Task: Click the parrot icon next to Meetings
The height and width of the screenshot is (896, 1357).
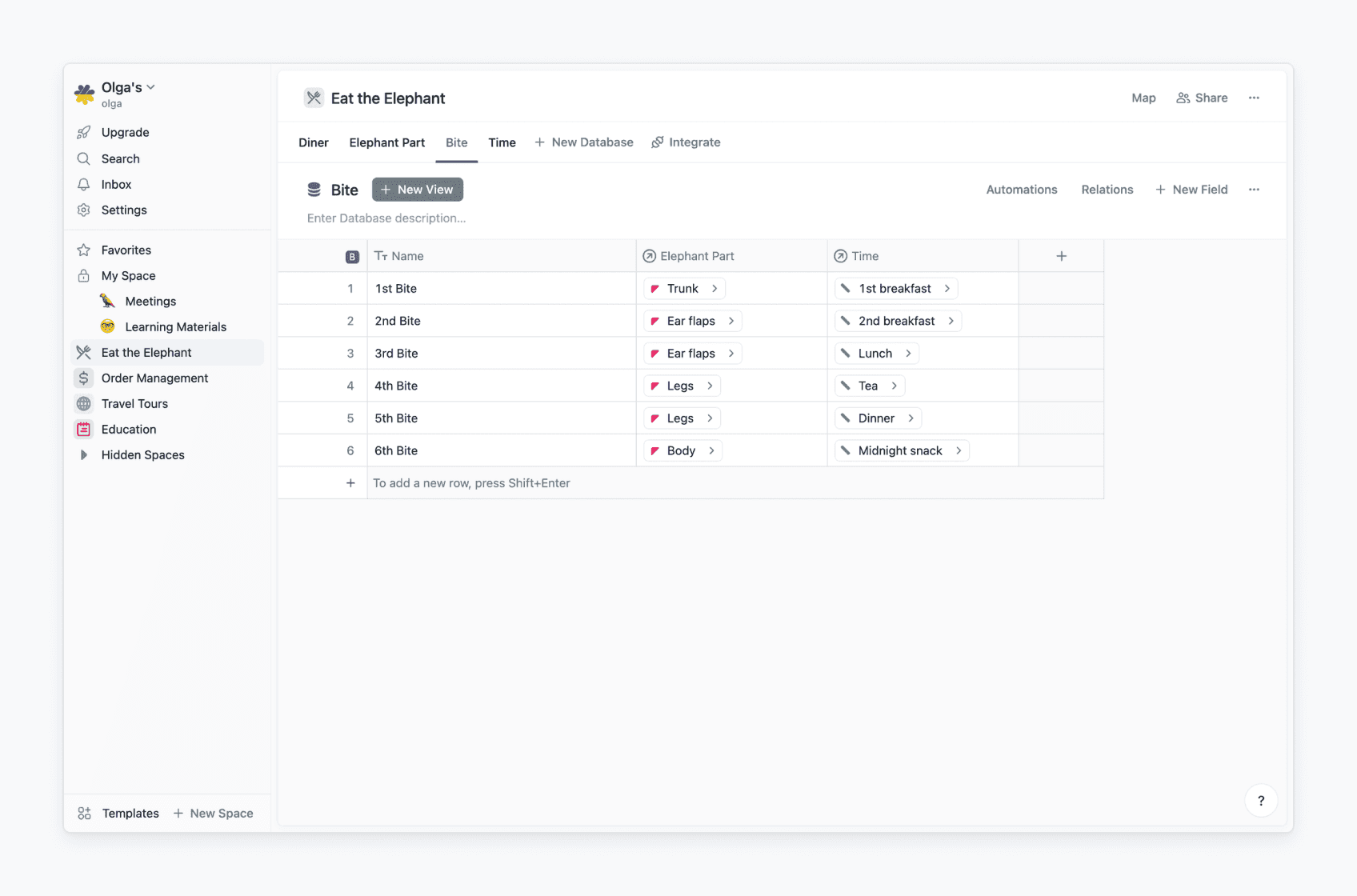Action: point(107,301)
